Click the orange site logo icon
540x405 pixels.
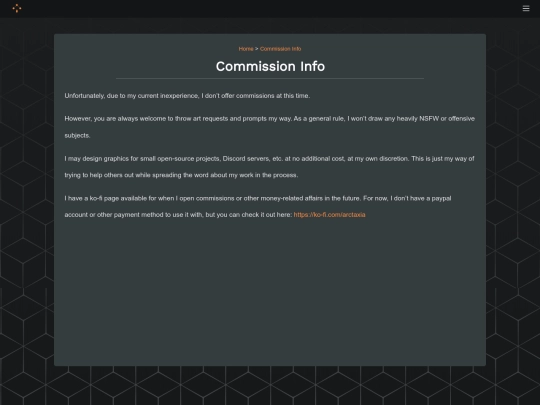[x=17, y=8]
